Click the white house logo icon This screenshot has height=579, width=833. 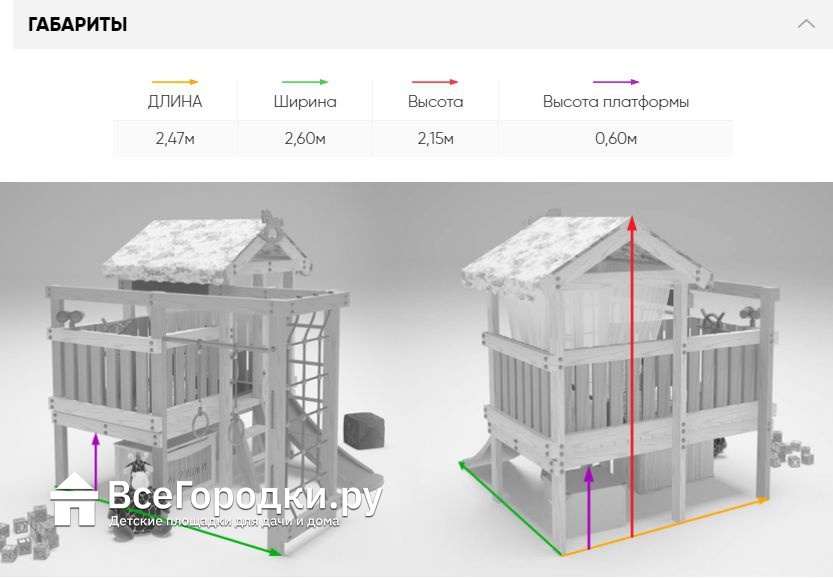coord(77,500)
